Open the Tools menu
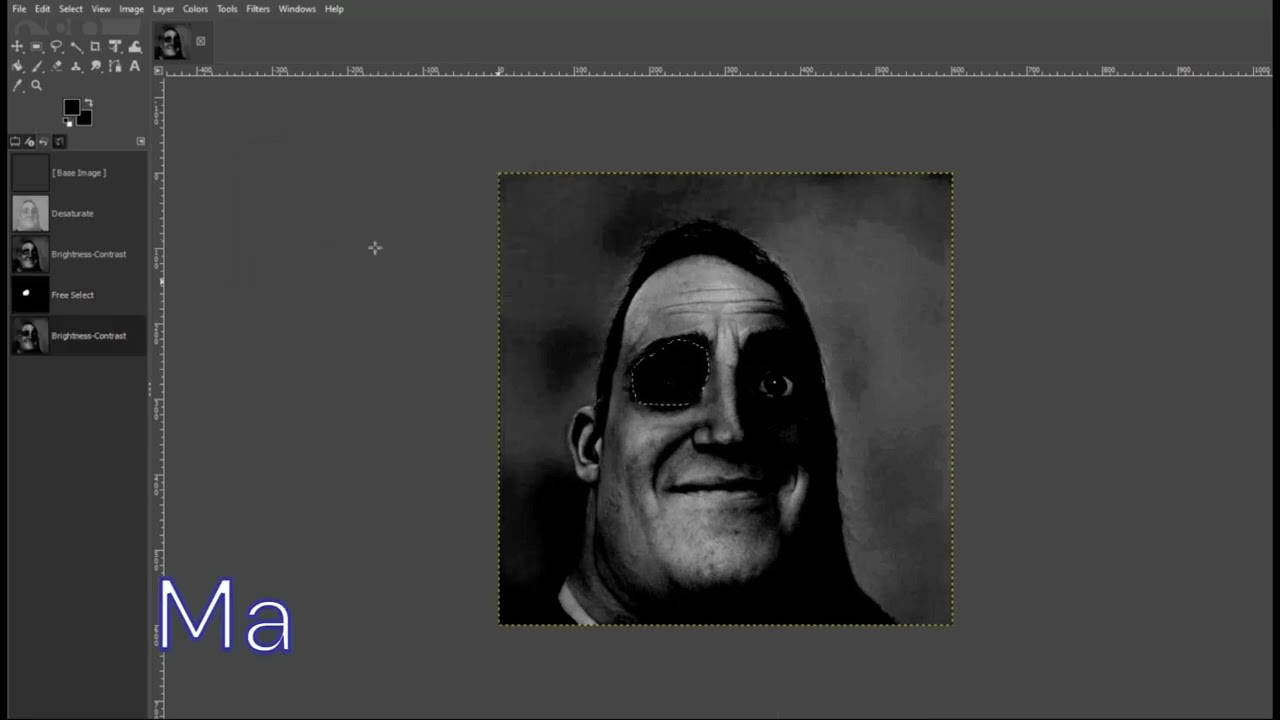This screenshot has width=1280, height=720. (x=227, y=9)
